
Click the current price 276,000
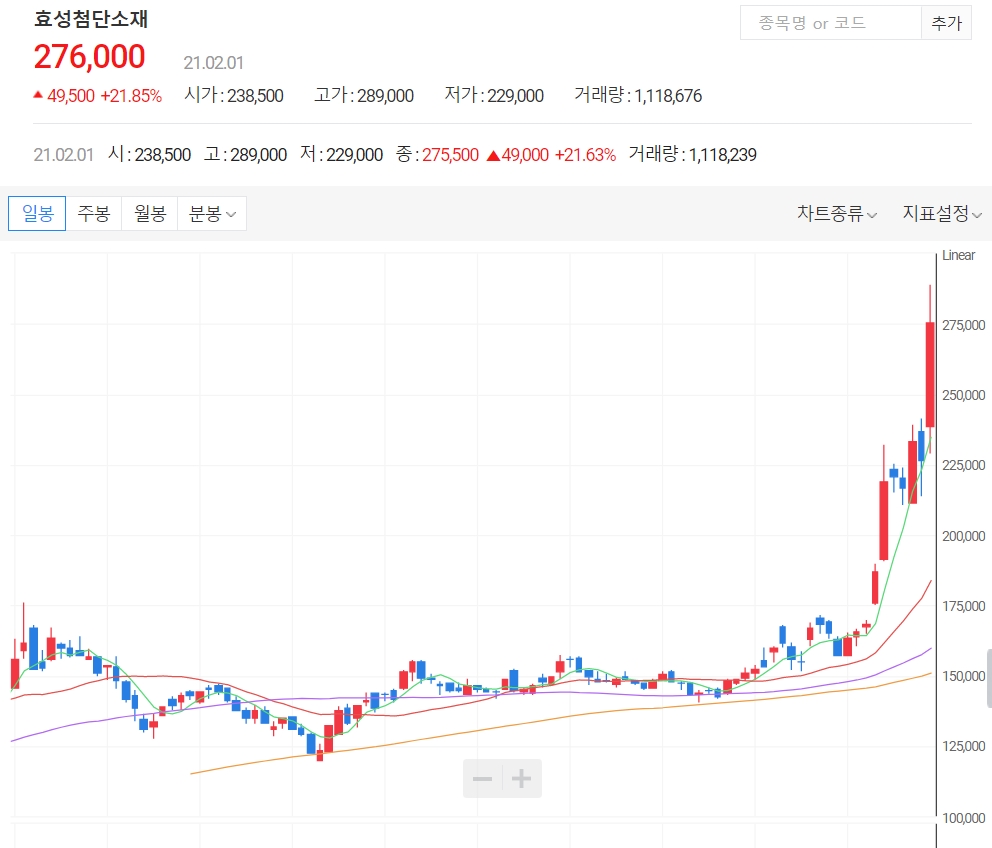click(x=89, y=56)
